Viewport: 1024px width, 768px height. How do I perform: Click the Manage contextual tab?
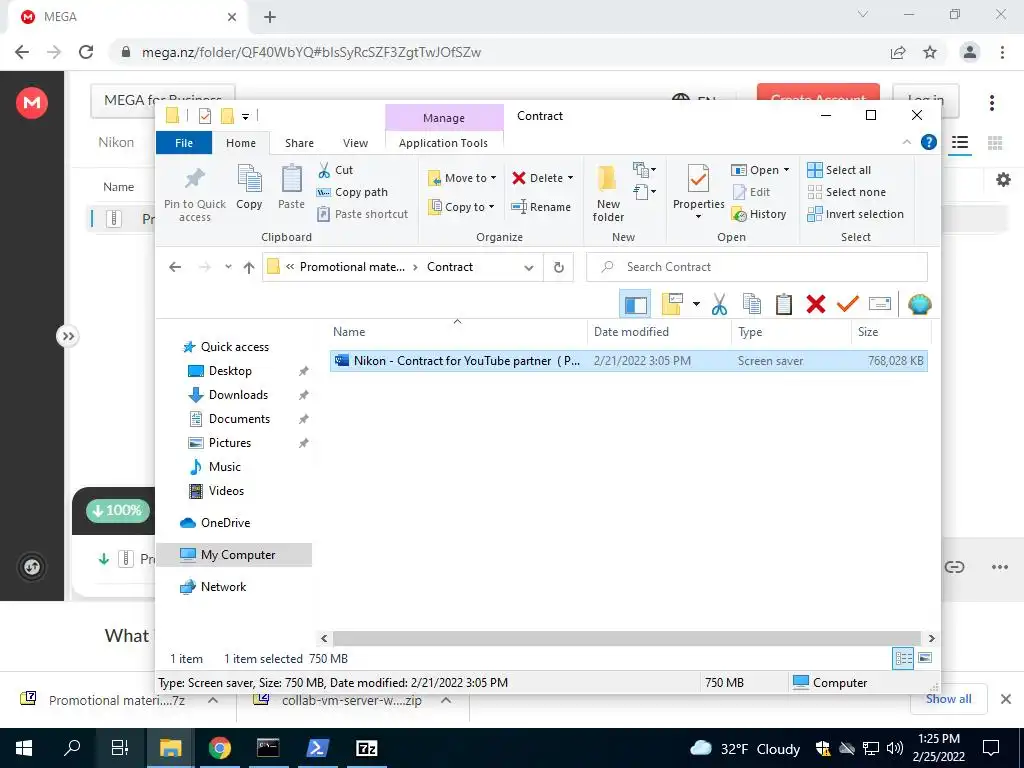point(444,118)
